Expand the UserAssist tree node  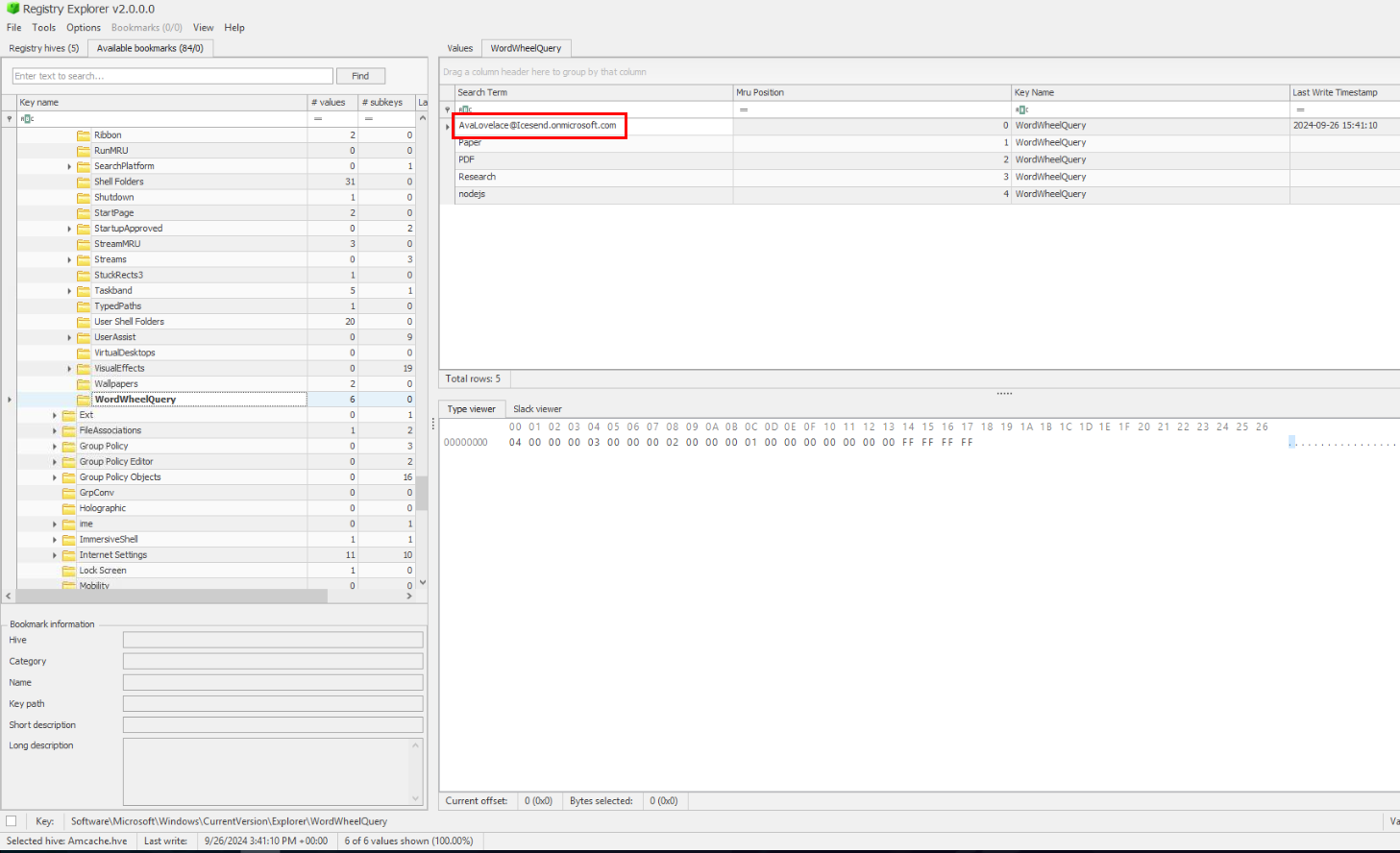(x=69, y=337)
